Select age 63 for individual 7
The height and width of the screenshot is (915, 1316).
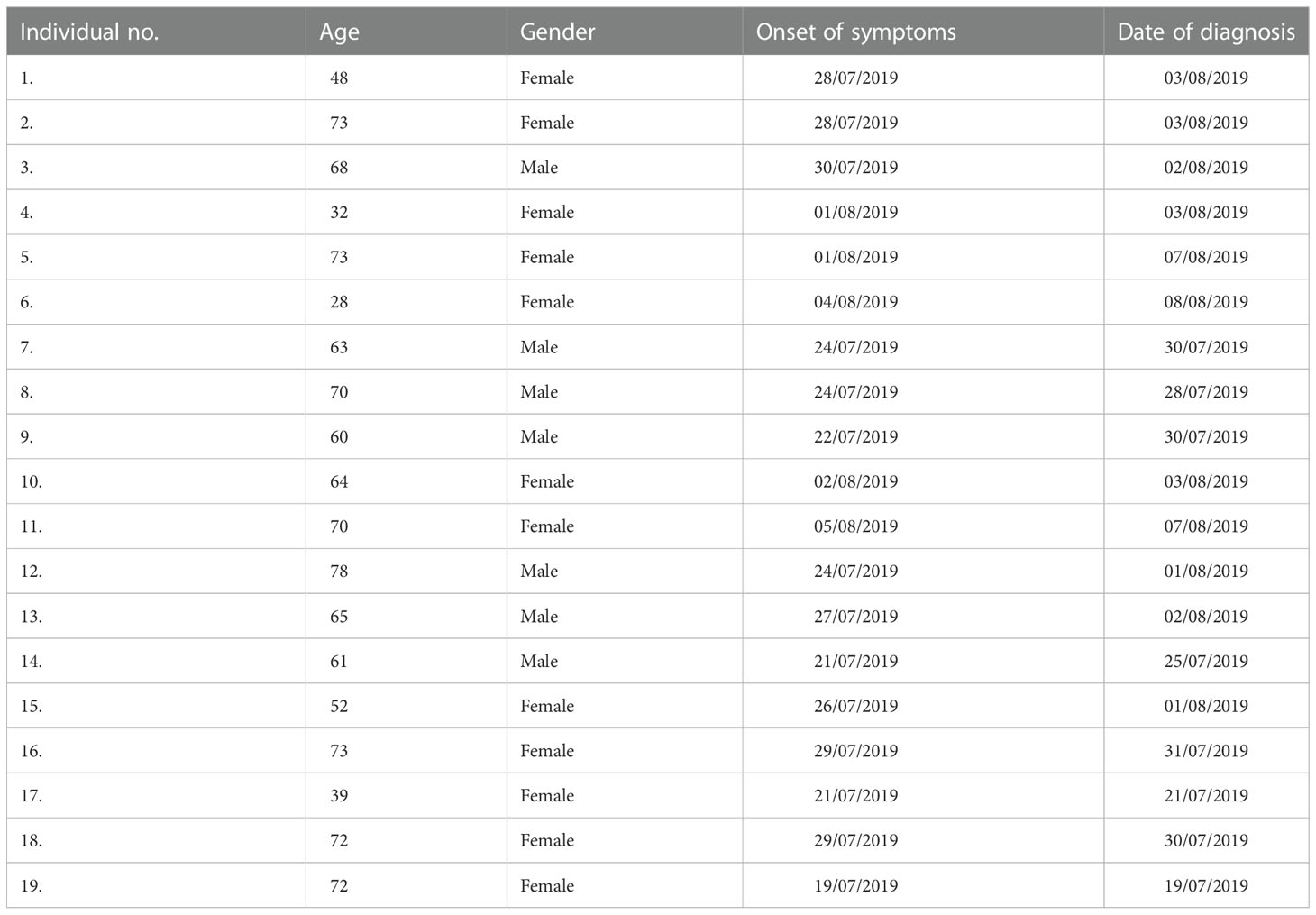pos(339,347)
